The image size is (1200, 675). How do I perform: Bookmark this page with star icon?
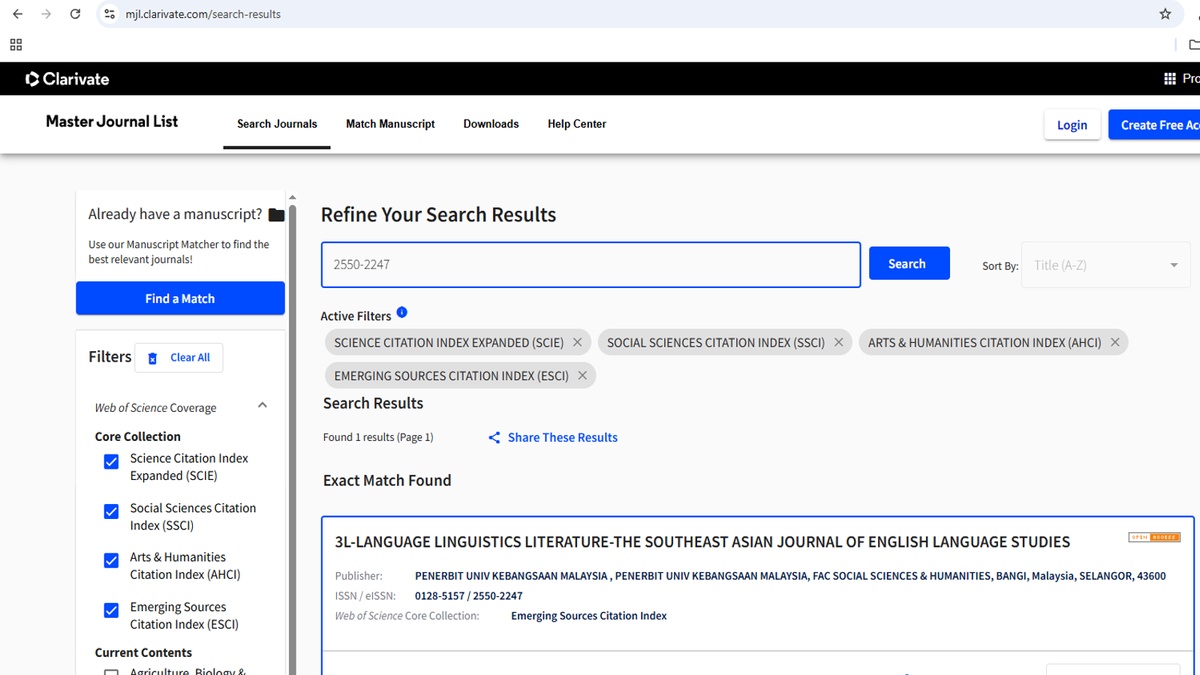1165,14
